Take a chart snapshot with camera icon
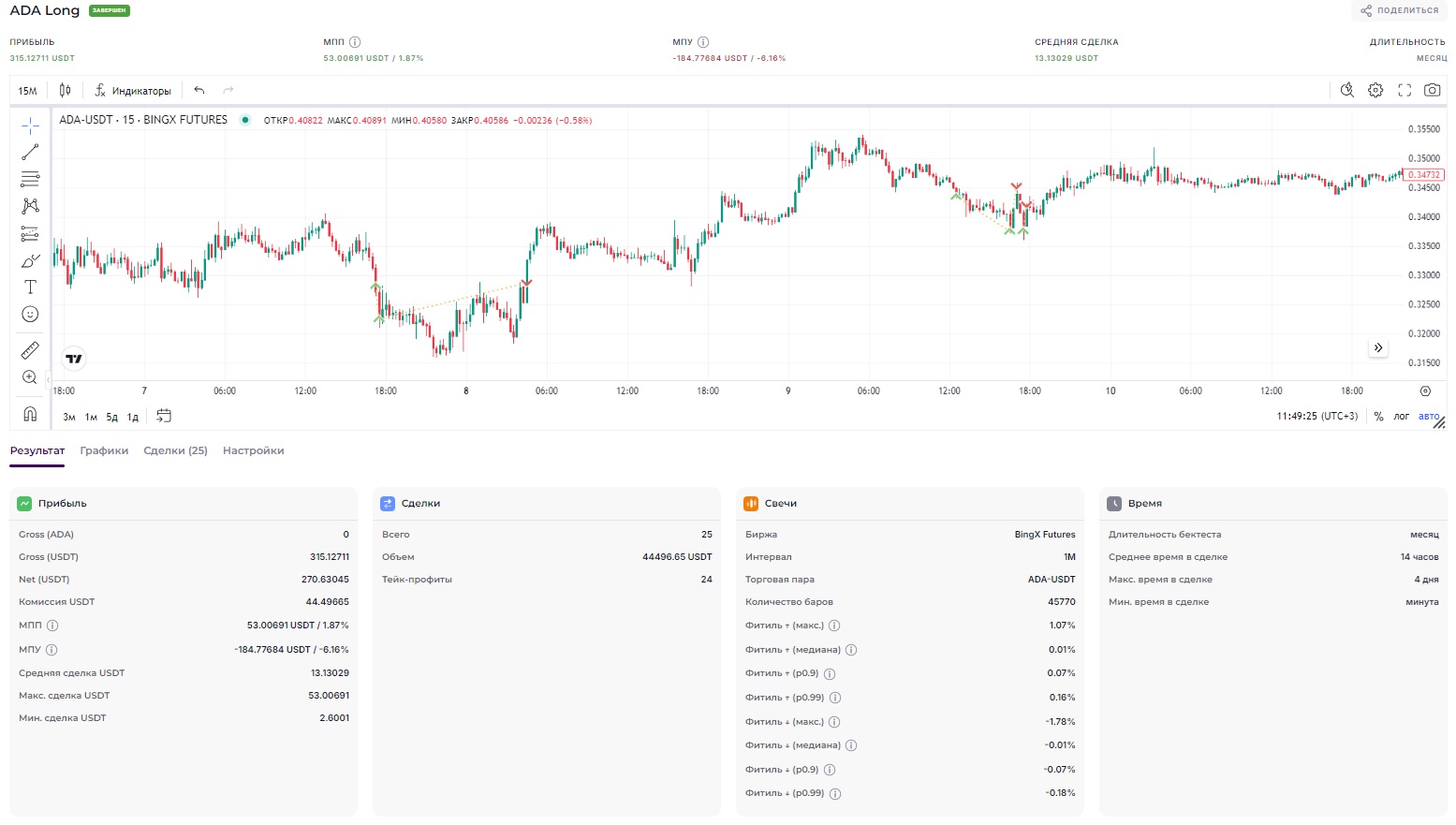This screenshot has height=825, width=1456. [x=1432, y=91]
